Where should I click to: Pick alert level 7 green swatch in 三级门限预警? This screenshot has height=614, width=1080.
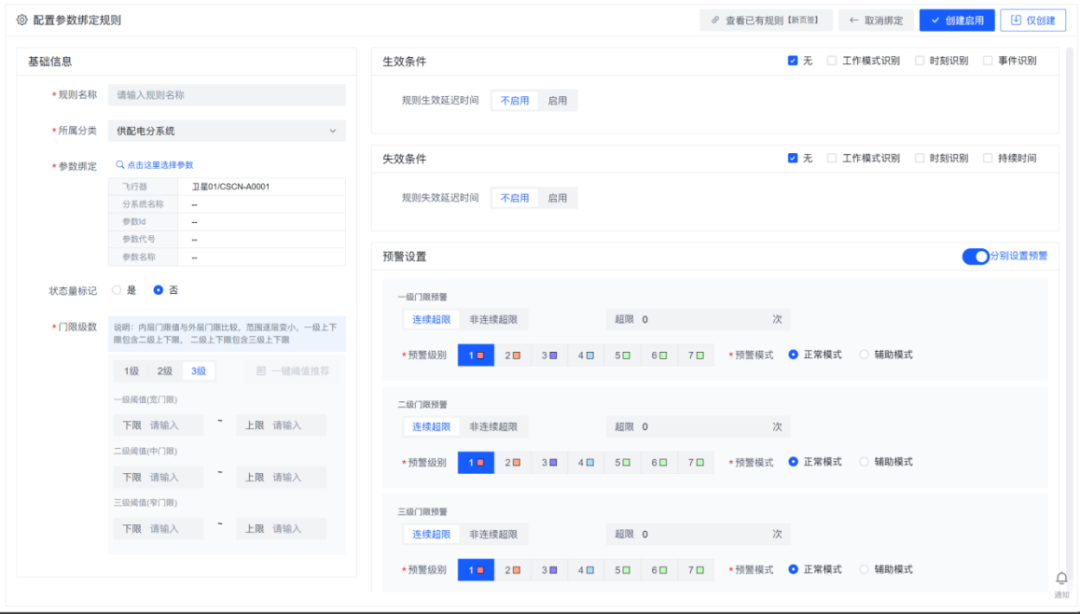click(x=694, y=570)
